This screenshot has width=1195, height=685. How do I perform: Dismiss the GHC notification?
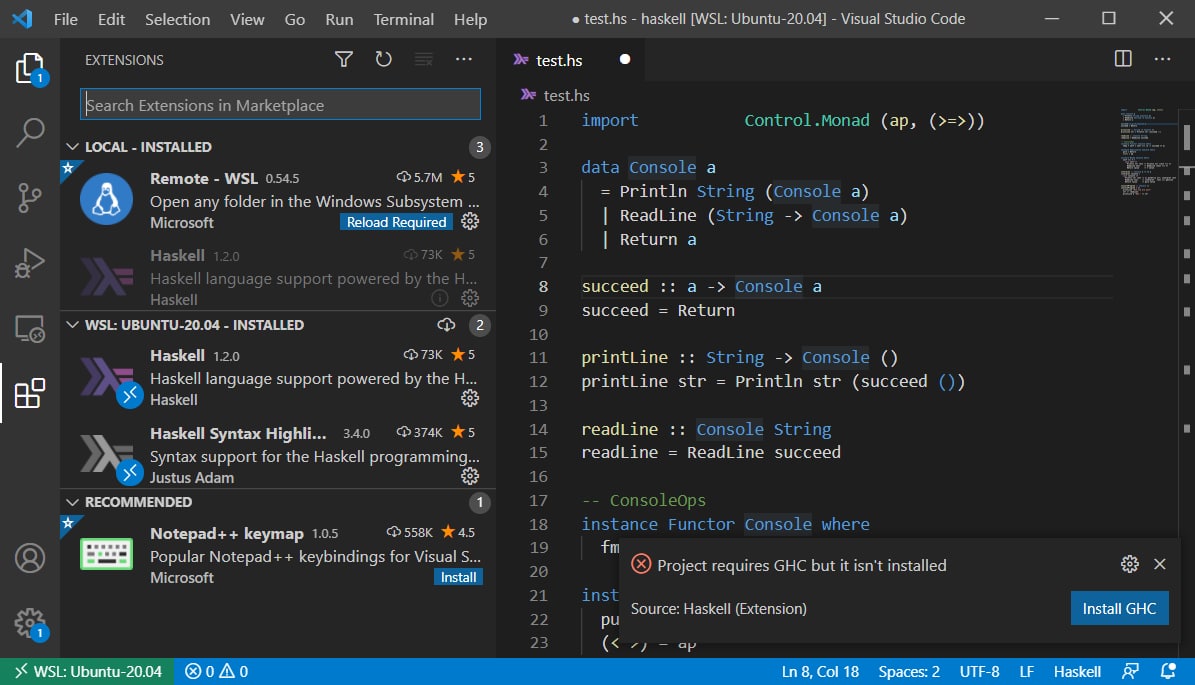tap(1160, 564)
